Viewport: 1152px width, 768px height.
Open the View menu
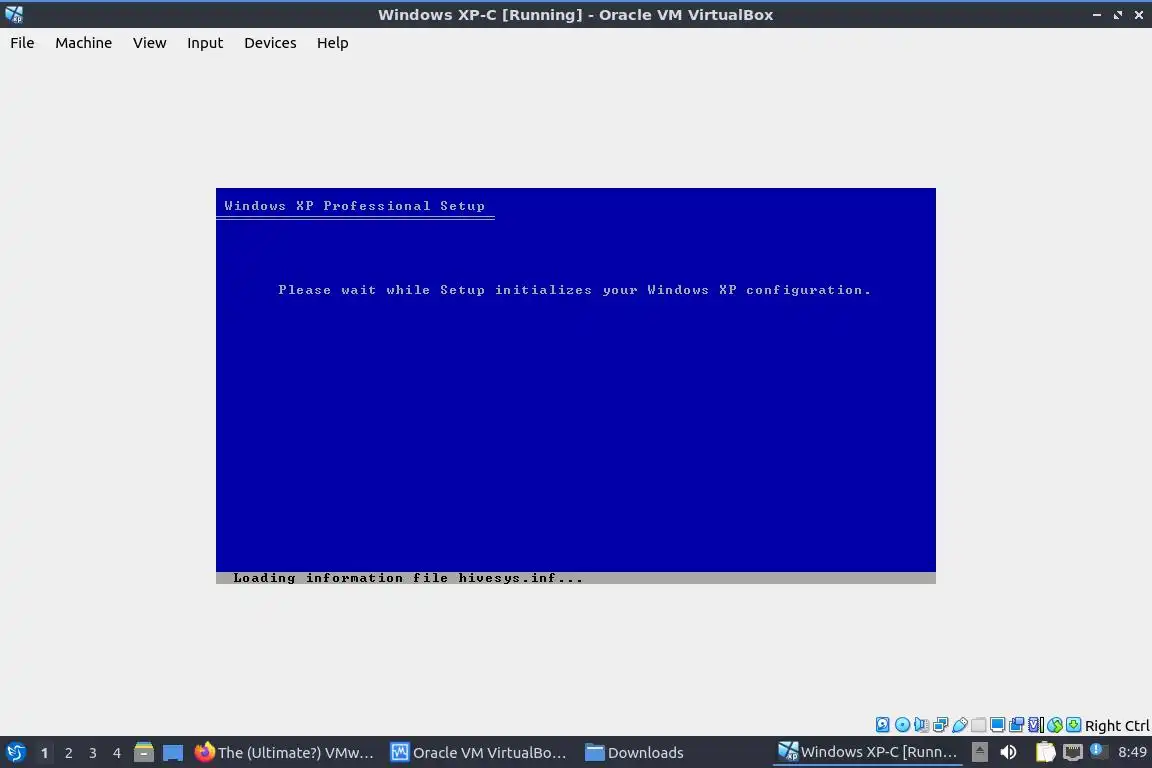[x=149, y=43]
